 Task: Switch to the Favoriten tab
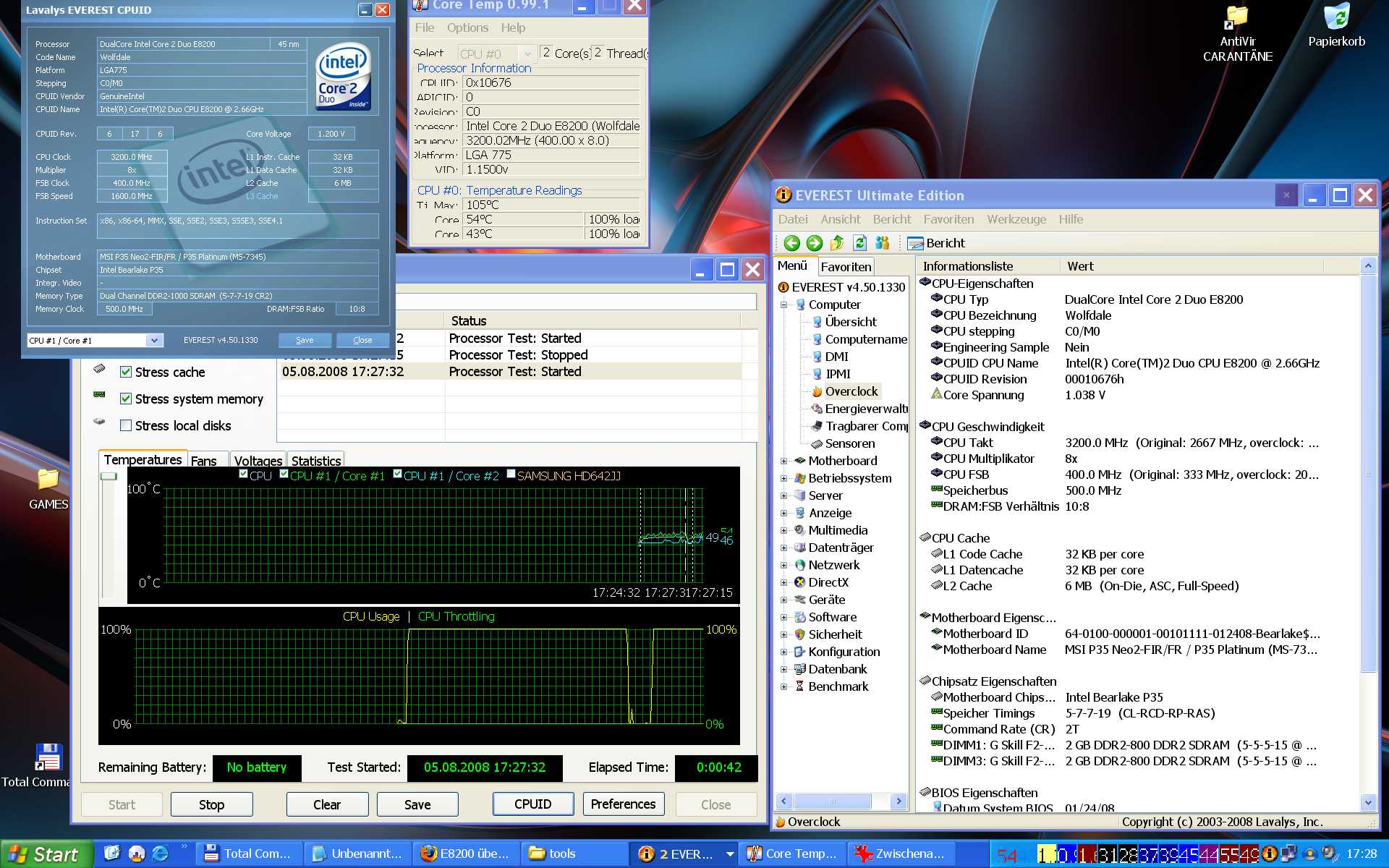point(846,267)
